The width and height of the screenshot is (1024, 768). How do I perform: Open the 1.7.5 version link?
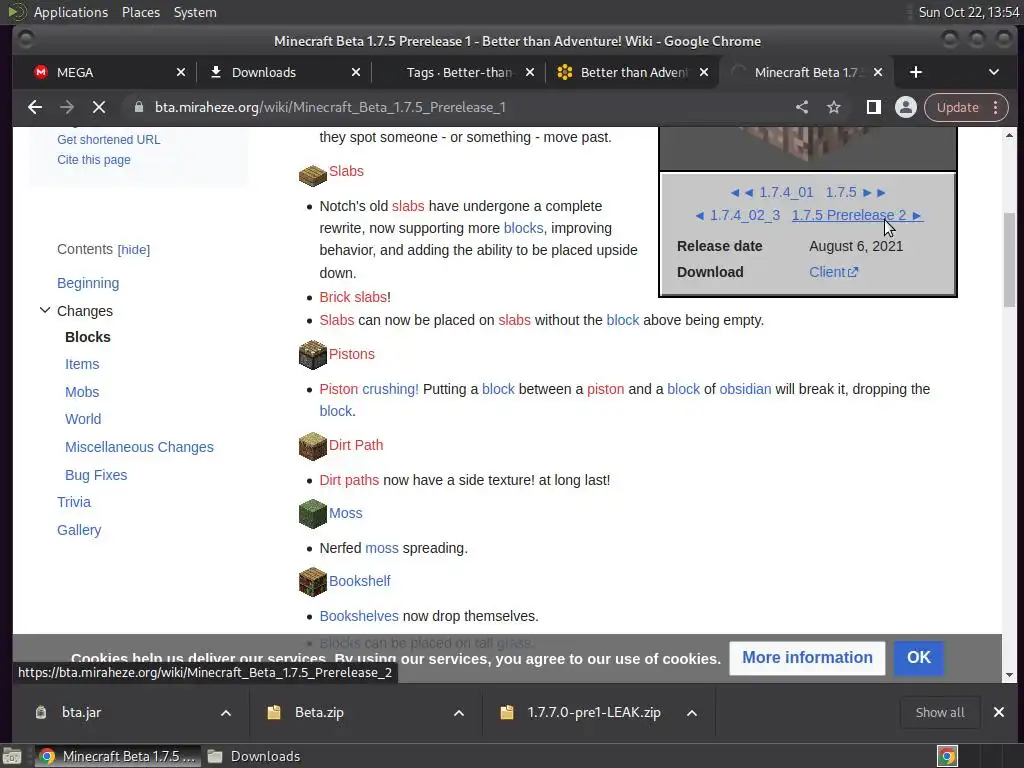click(856, 193)
